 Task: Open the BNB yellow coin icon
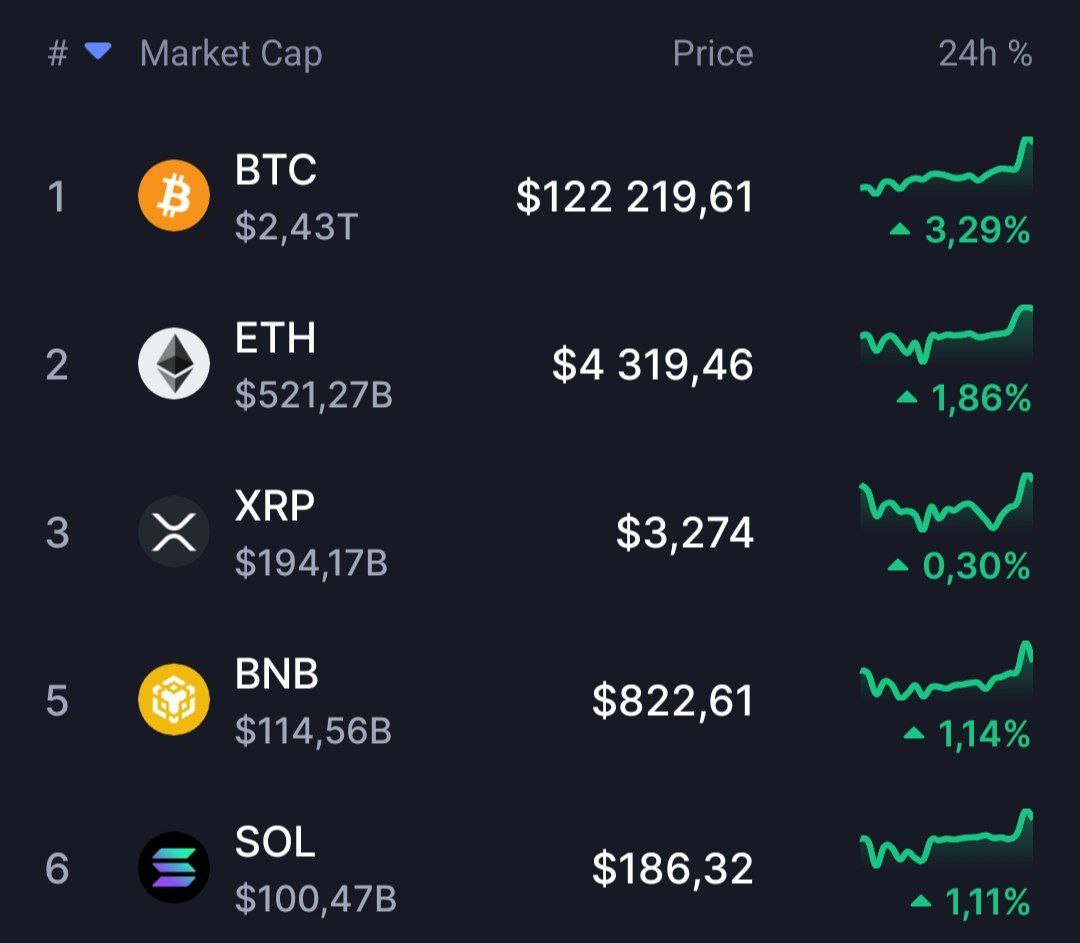coord(174,699)
